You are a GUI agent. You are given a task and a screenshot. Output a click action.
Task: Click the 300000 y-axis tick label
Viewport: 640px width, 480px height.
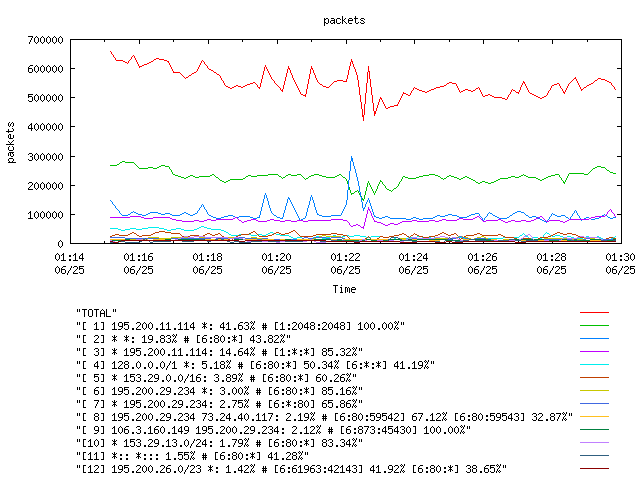pyautogui.click(x=45, y=157)
